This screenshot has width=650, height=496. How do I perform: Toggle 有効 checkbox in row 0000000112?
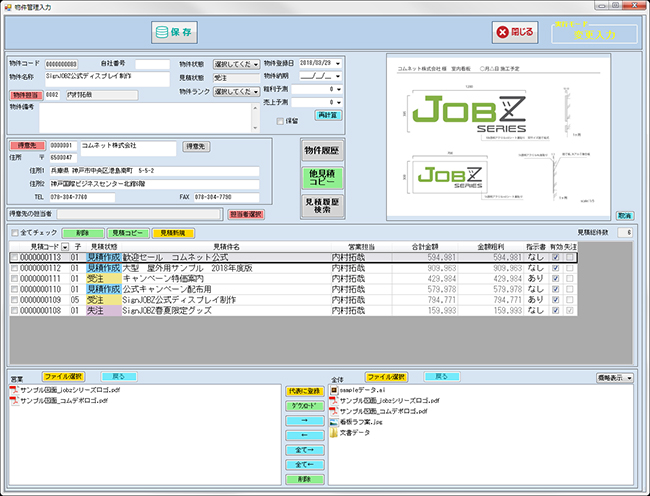pyautogui.click(x=556, y=268)
